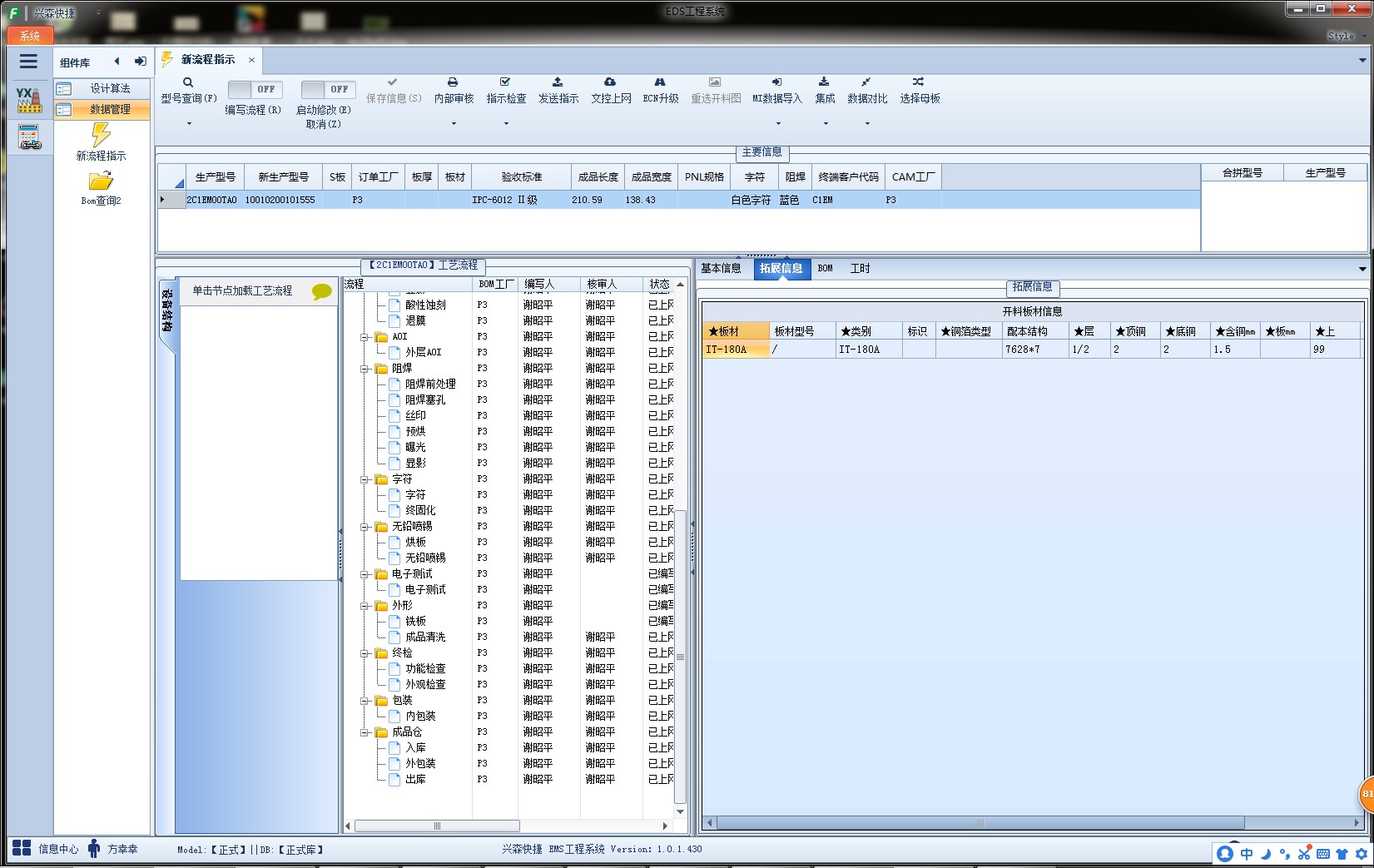Click the 内部审核 printer icon
Viewport: 1374px width, 868px height.
[453, 82]
